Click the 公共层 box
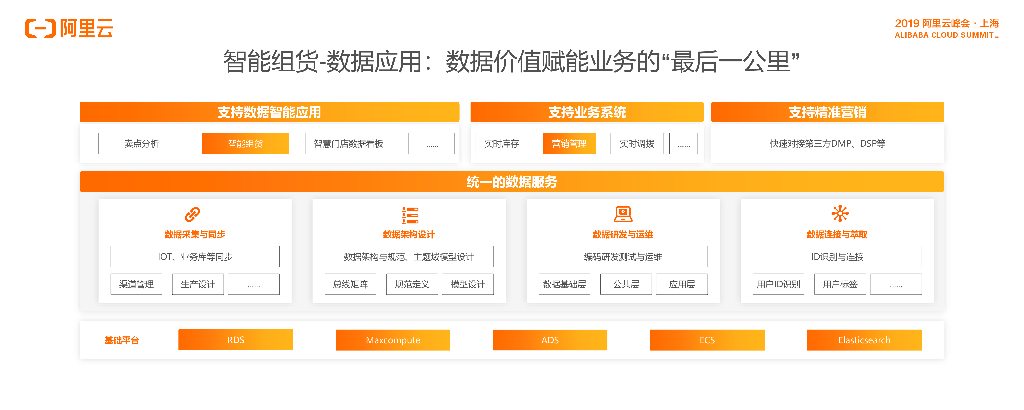This screenshot has height=410, width=1024. [x=626, y=284]
